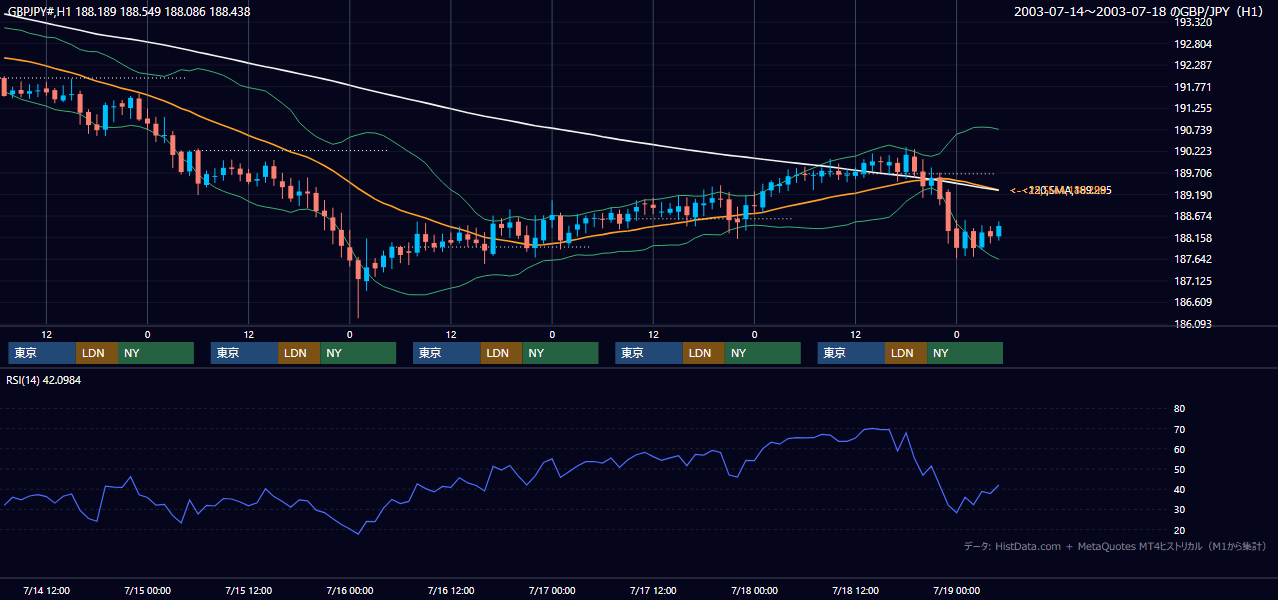Screen dimensions: 1278x600
Task: Click the 191.771 price axis label
Action: [x=1192, y=87]
